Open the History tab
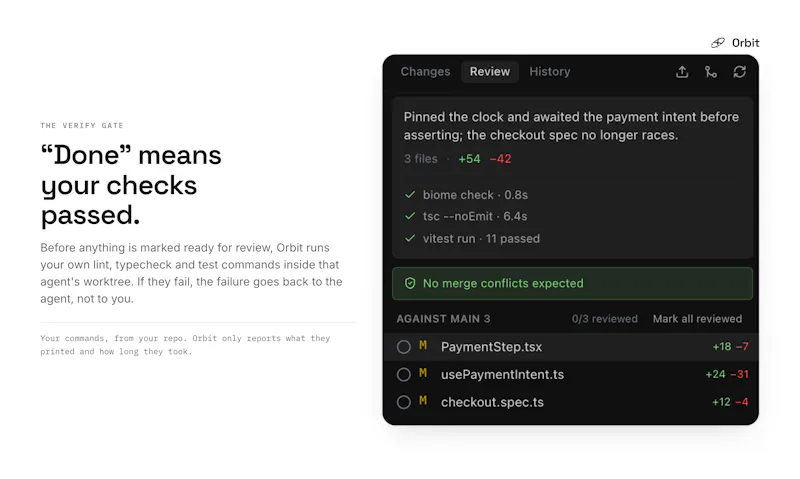The width and height of the screenshot is (800, 479). (549, 71)
